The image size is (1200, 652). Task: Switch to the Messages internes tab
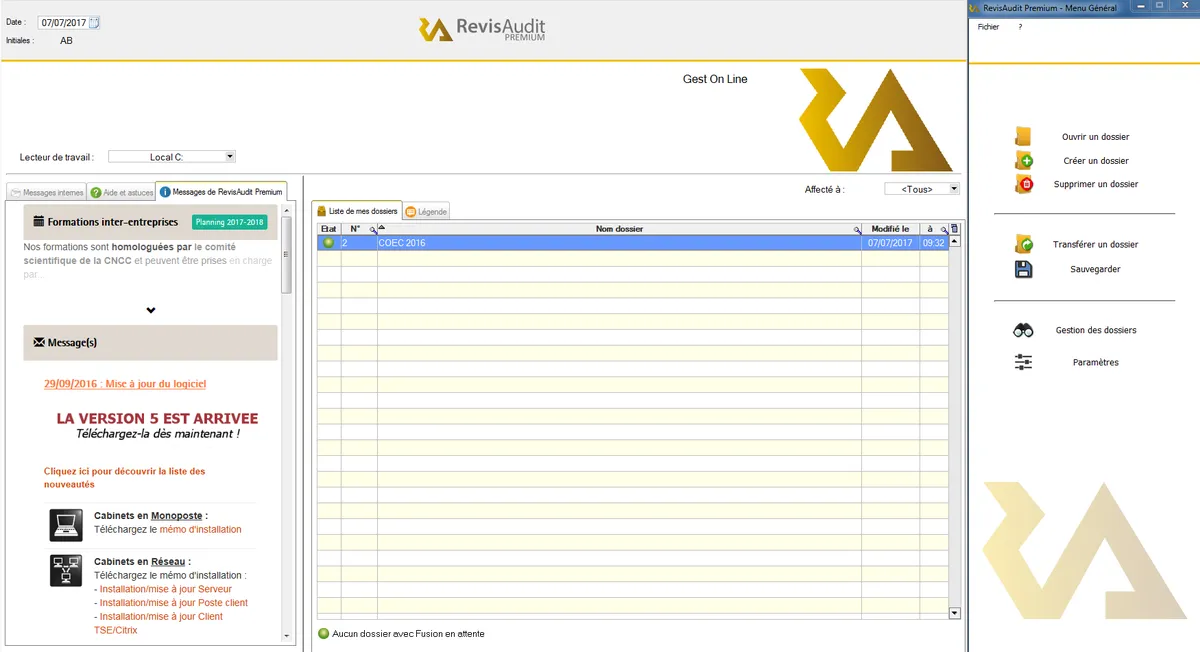click(46, 192)
